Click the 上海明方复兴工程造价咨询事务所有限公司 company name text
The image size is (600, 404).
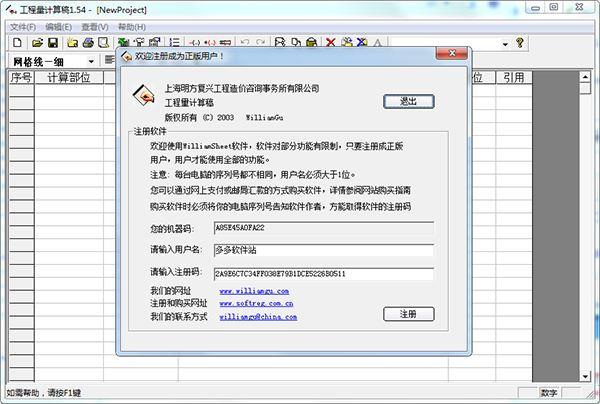242,88
